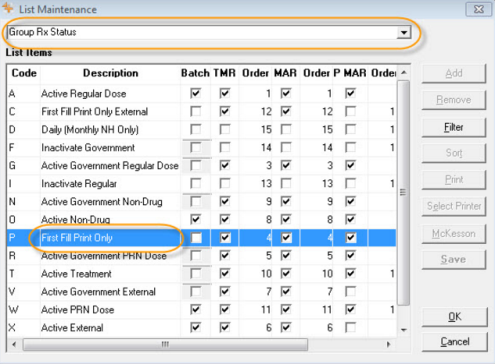Toggle TMR checkbox for Active Regular Dose
The image size is (495, 364).
225,93
